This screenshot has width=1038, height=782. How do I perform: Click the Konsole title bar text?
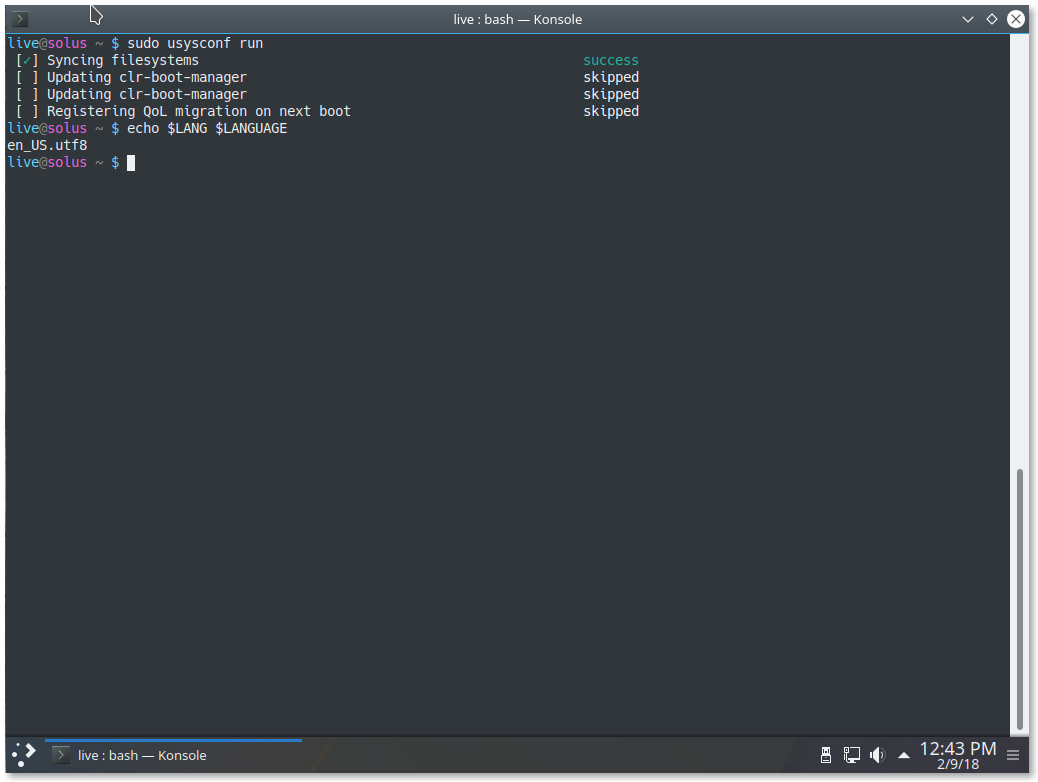[517, 19]
